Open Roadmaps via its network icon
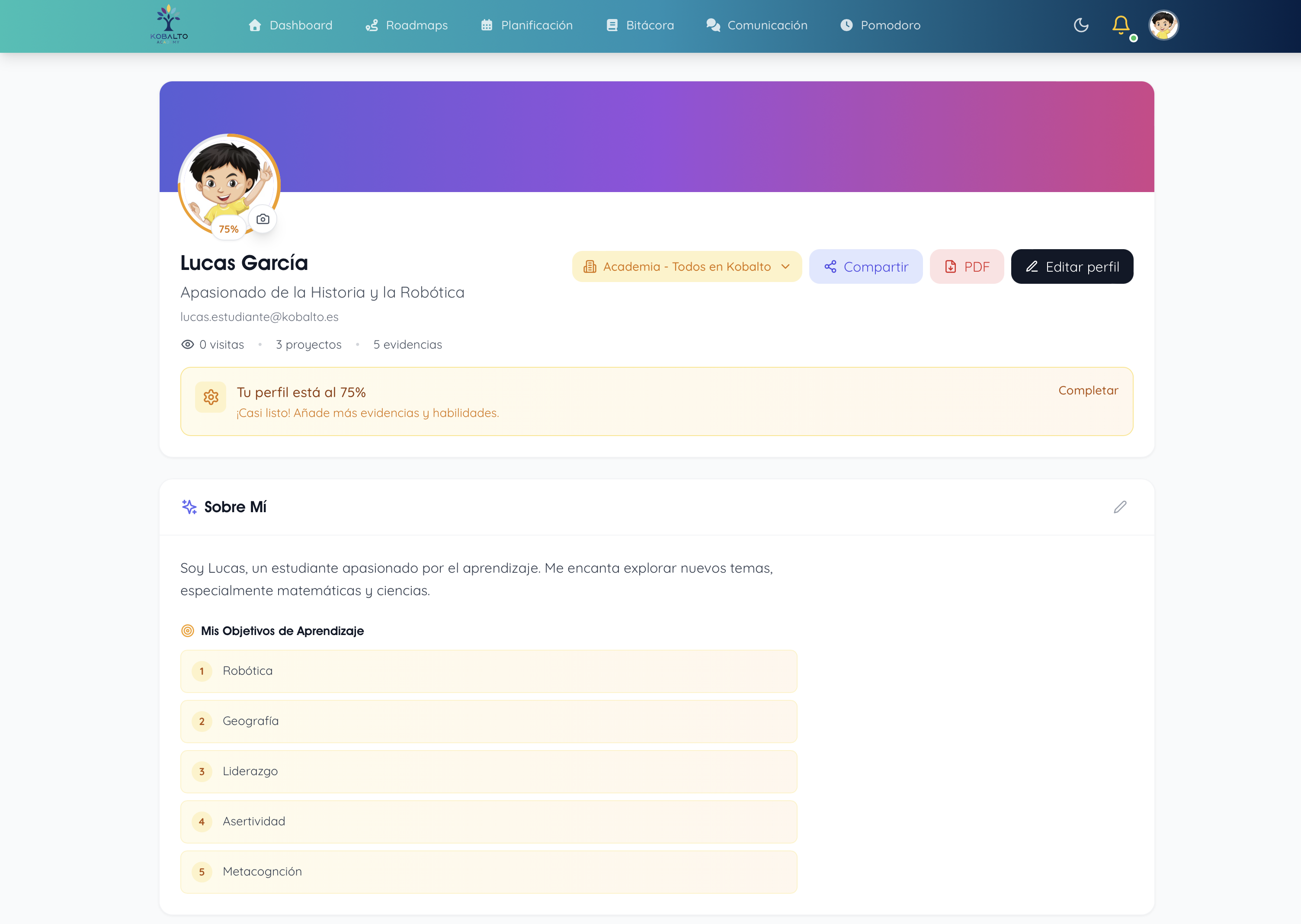1301x924 pixels. [x=372, y=25]
